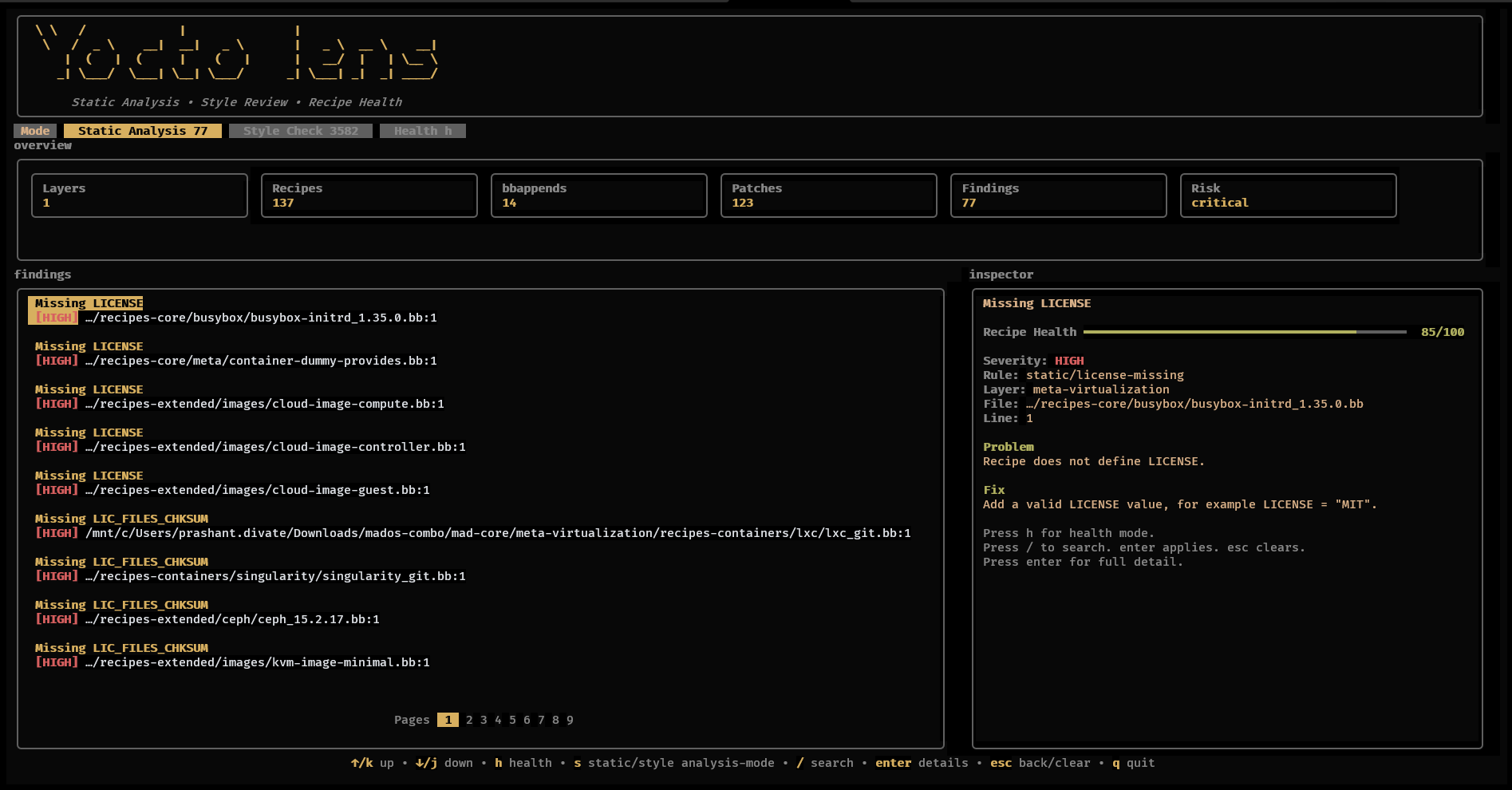Screen dimensions: 1512x790
Task: Click the q quit shortcut hint
Action: pyautogui.click(x=1134, y=763)
